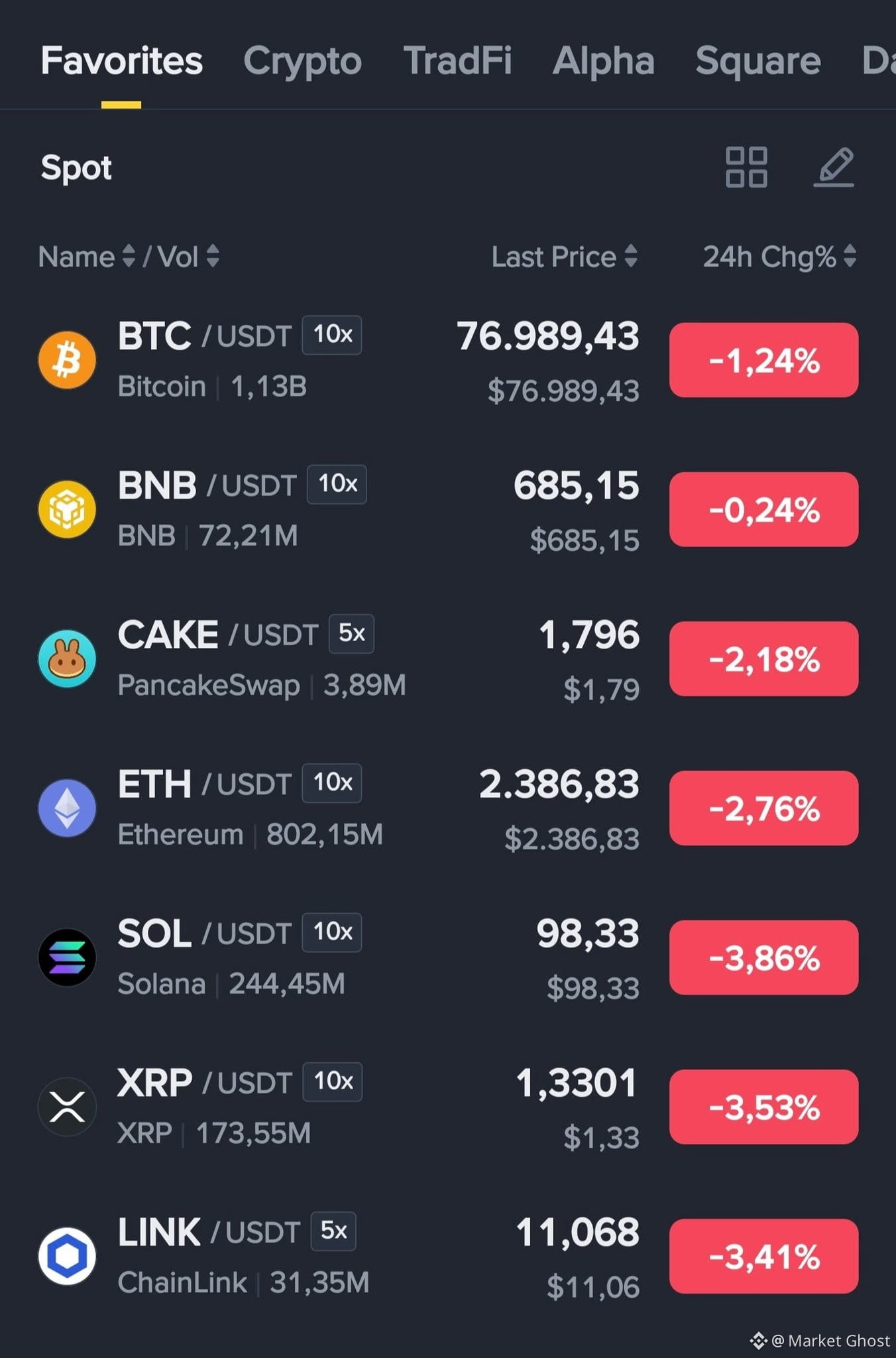The height and width of the screenshot is (1358, 896).
Task: Open the TradFi tab
Action: [x=457, y=61]
